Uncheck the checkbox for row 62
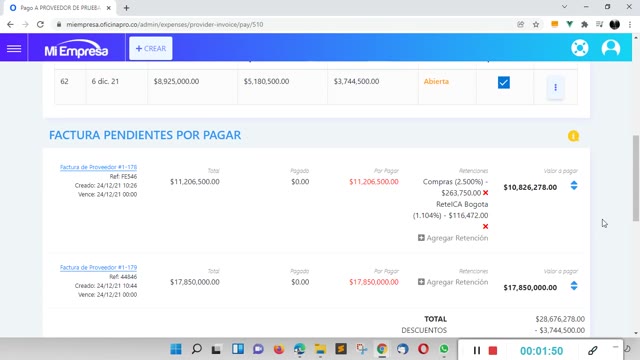 [504, 82]
